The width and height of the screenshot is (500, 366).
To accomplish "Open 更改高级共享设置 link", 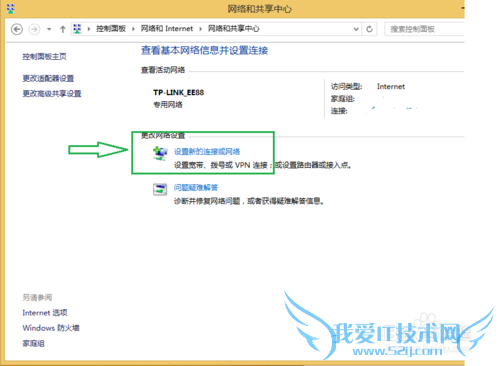I will click(x=52, y=94).
